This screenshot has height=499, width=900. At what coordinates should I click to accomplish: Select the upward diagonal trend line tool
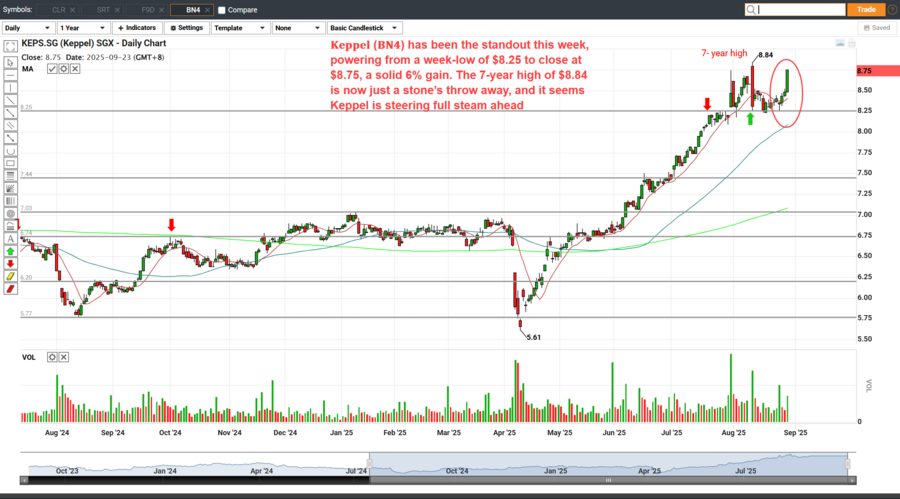10,100
